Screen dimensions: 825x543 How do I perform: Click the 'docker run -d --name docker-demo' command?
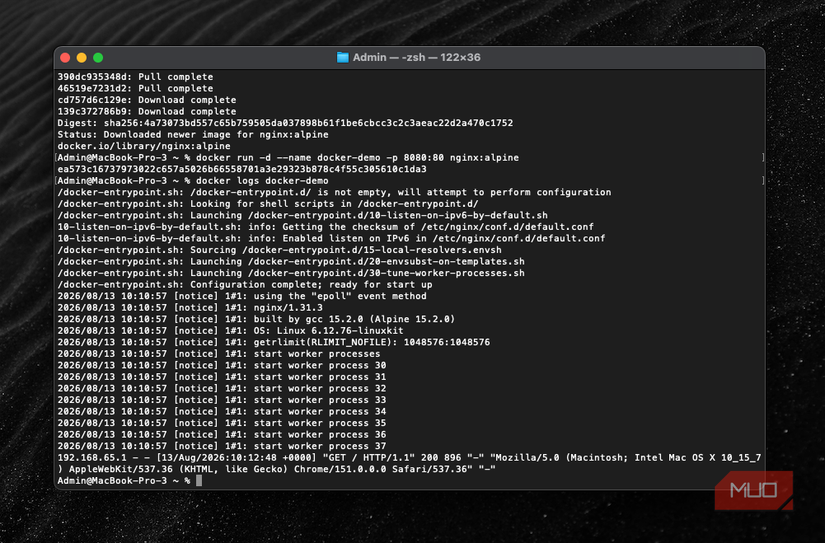(x=357, y=158)
